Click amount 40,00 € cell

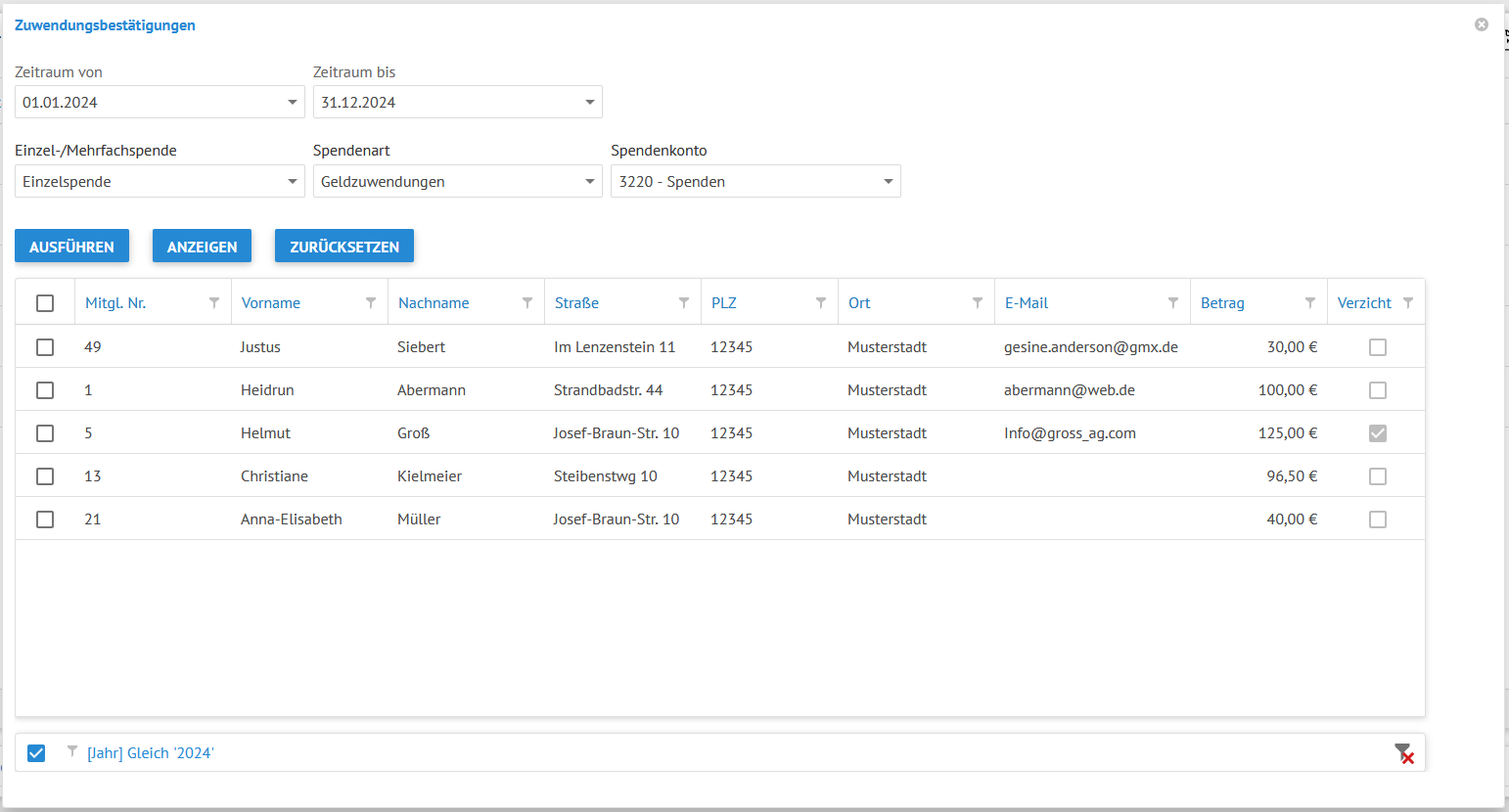1292,519
